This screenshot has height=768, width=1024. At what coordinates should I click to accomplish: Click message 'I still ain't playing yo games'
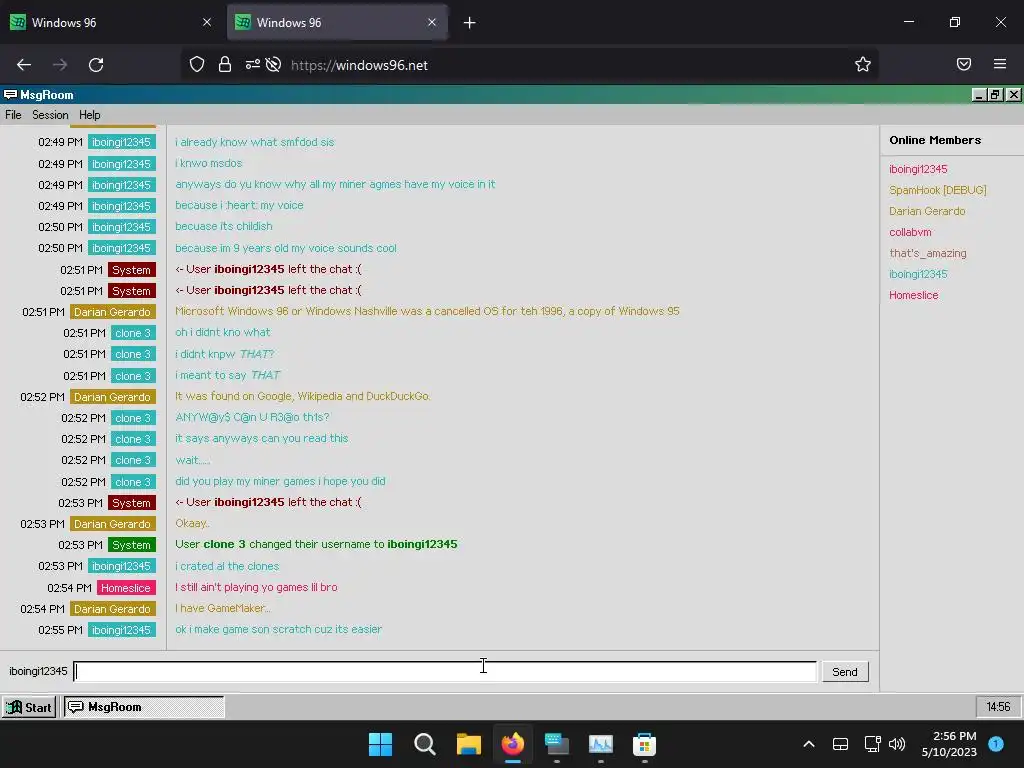pyautogui.click(x=256, y=587)
